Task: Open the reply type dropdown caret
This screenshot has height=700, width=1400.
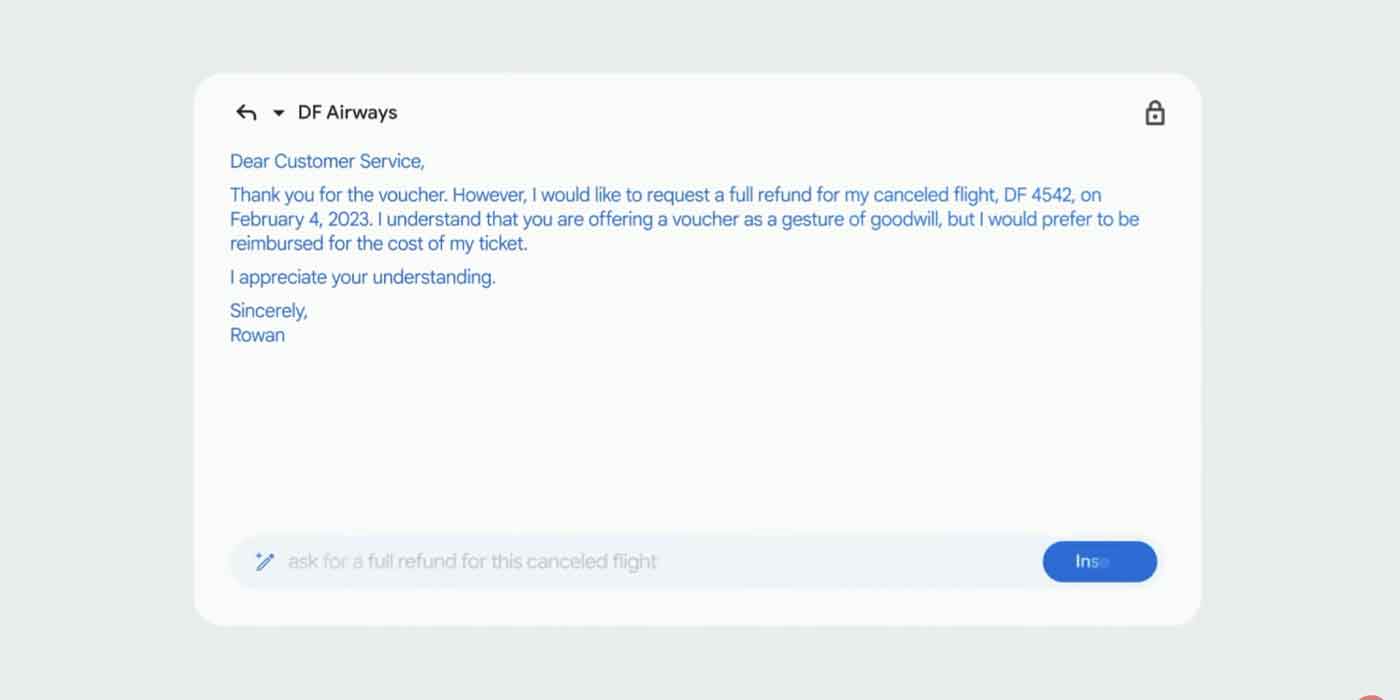Action: (x=279, y=113)
